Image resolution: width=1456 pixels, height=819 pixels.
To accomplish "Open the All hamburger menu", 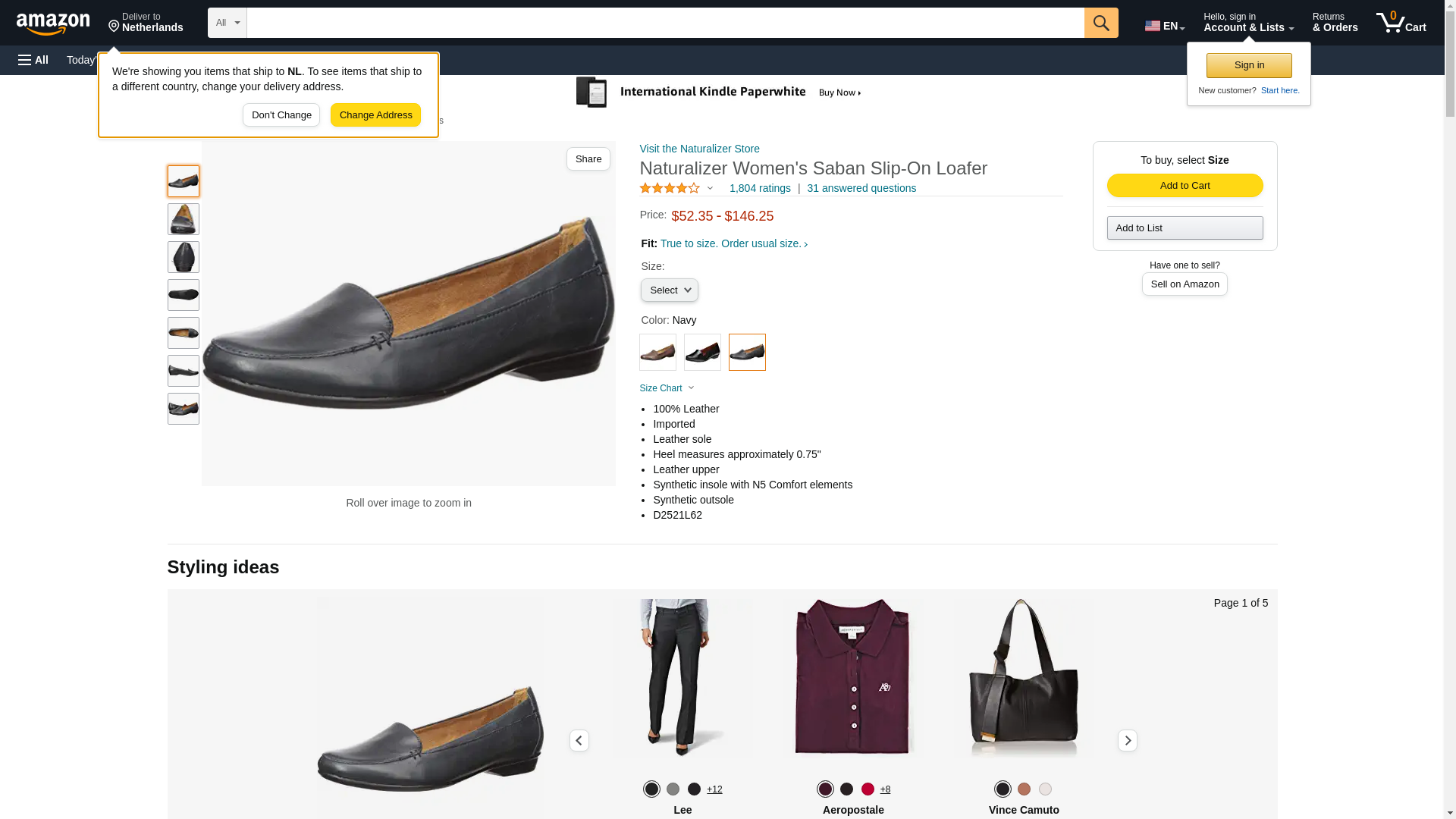I will (x=33, y=60).
